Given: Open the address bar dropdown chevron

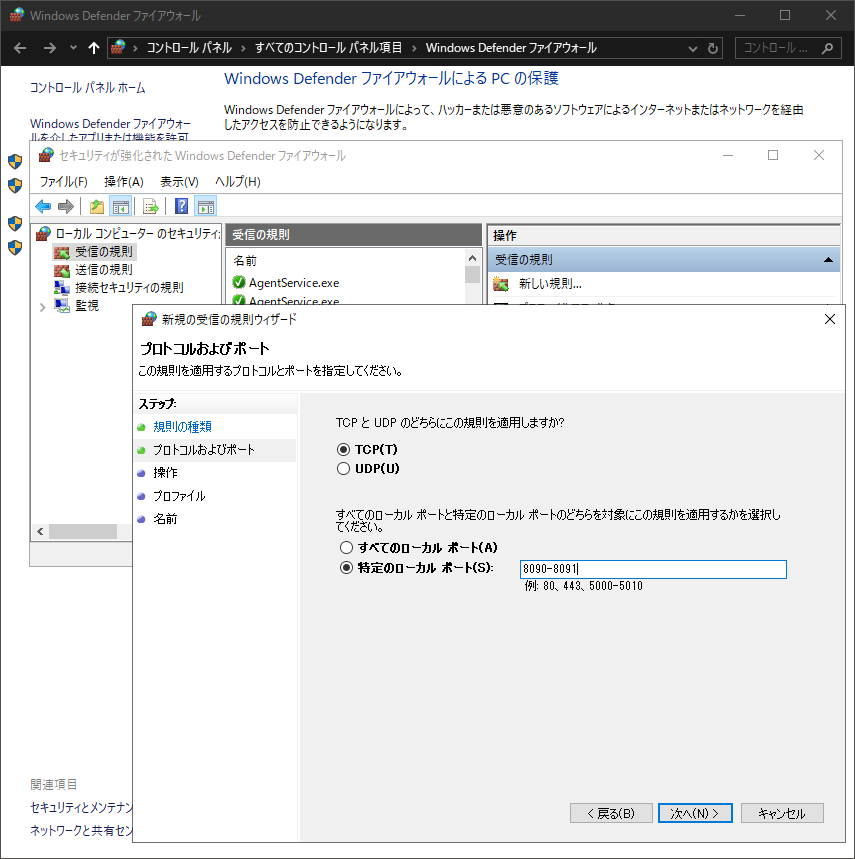Looking at the screenshot, I should pos(692,47).
